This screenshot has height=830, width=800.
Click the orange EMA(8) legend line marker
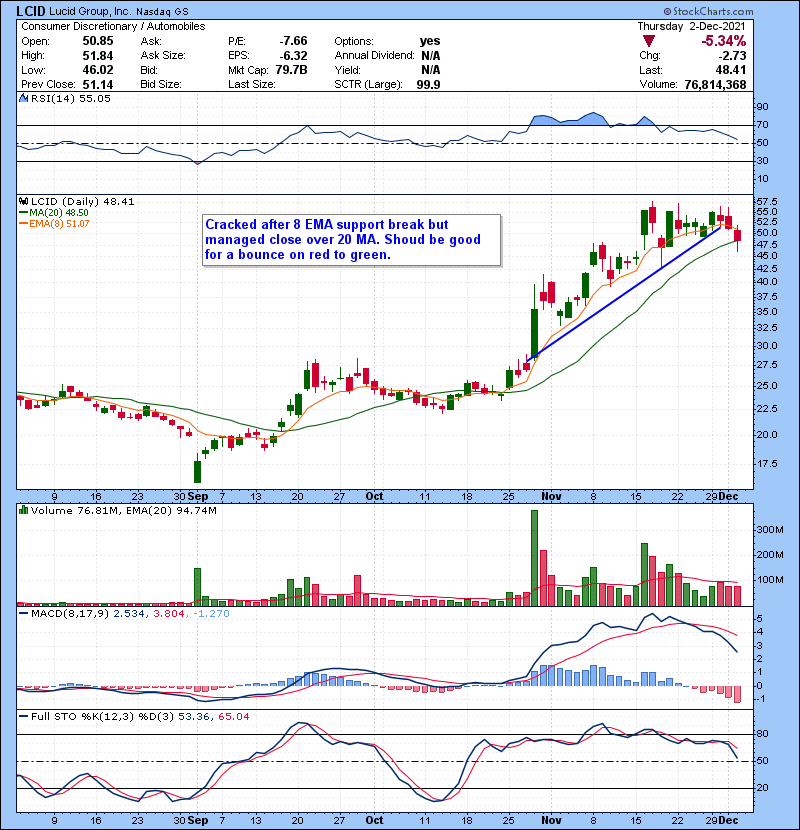[23, 224]
